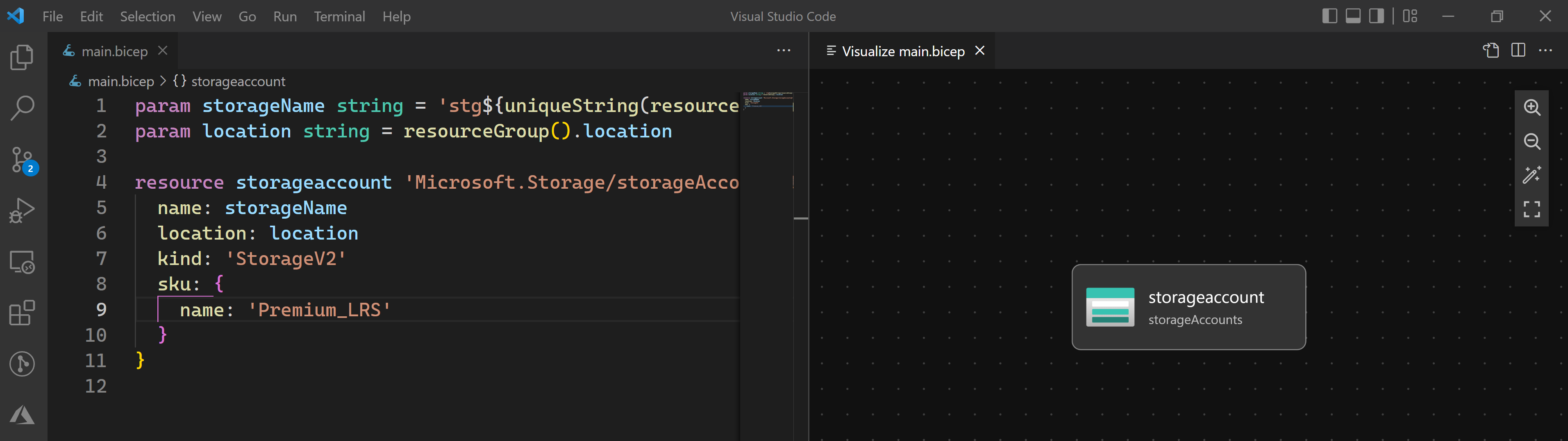
Task: Open More Actions for visualizer editor group
Action: coord(1545,50)
